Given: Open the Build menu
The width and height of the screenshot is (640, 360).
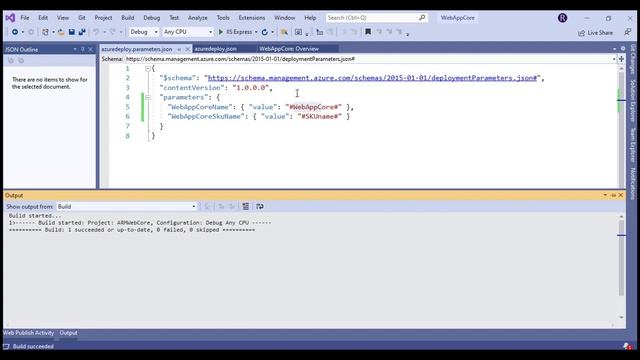Looking at the screenshot, I should click(x=128, y=18).
